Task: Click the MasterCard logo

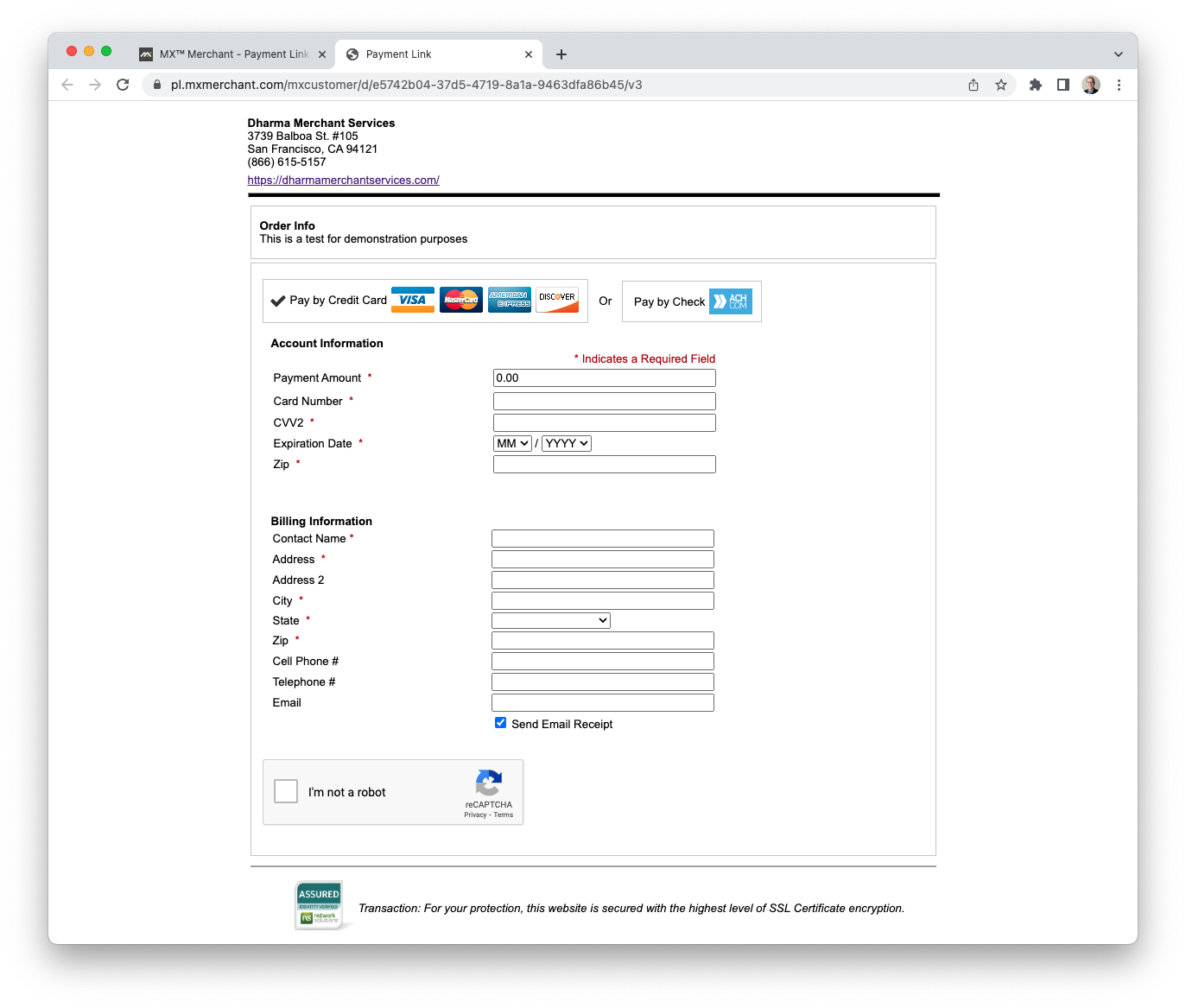Action: click(461, 300)
